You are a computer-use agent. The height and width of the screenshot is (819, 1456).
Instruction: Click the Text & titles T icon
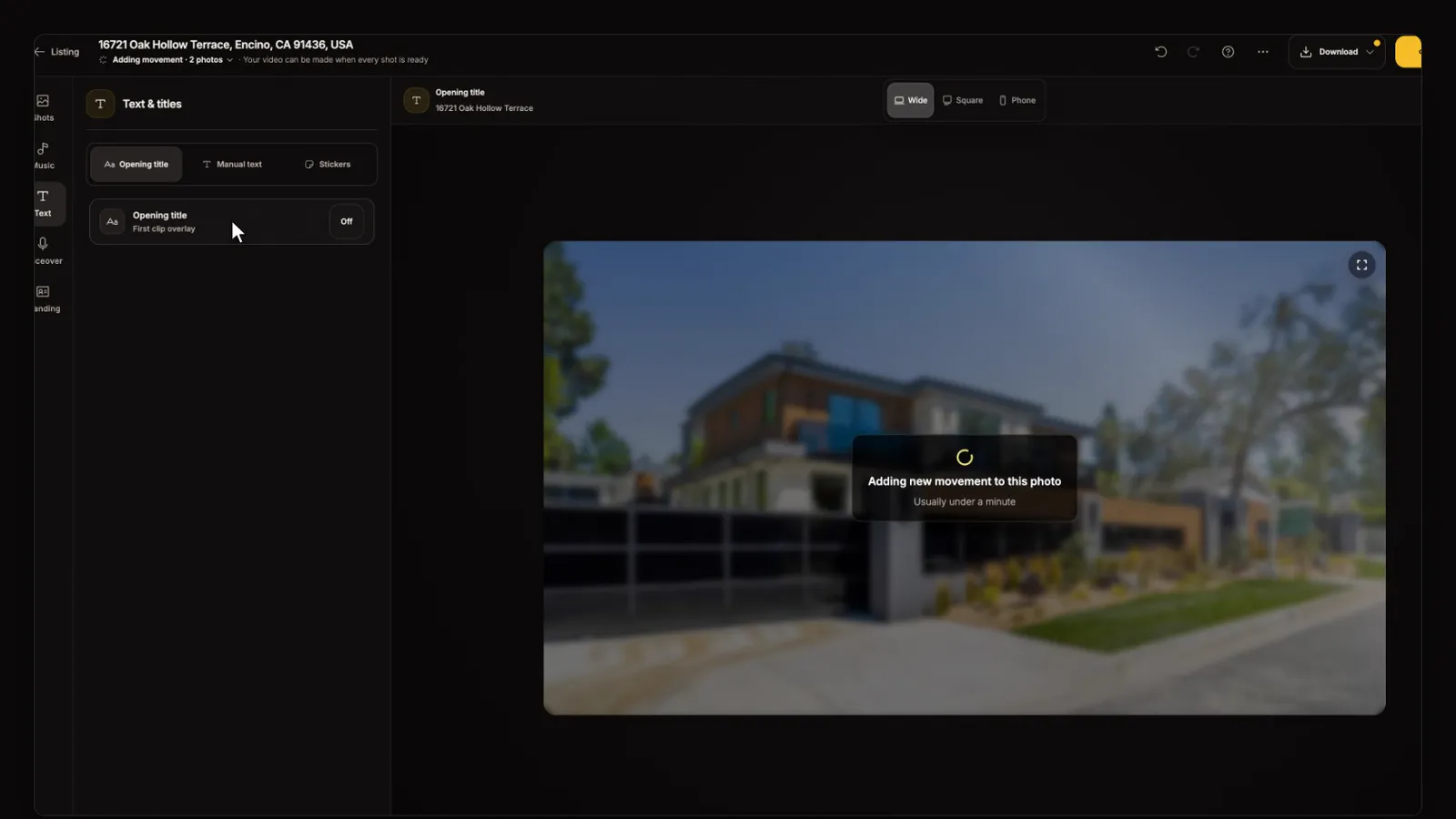coord(100,104)
